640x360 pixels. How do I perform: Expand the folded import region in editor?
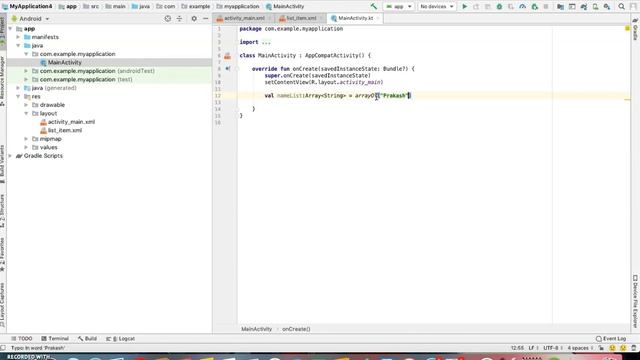point(266,42)
